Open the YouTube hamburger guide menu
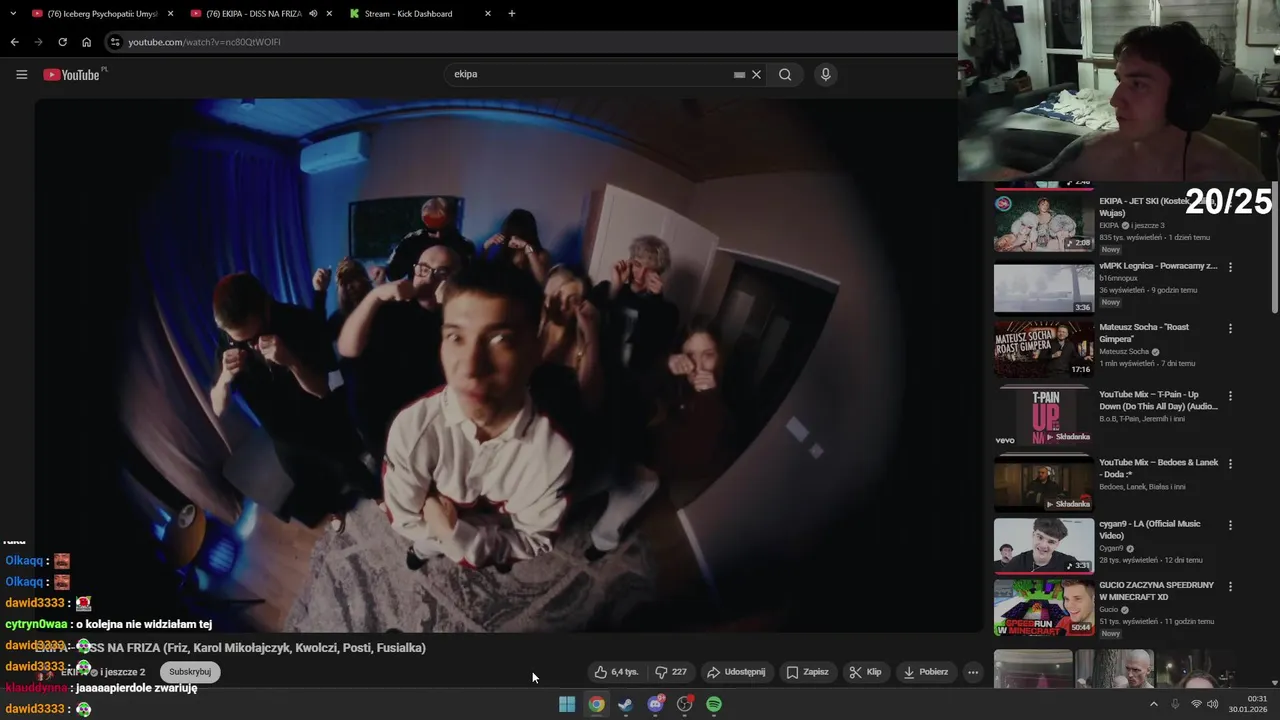 [x=21, y=74]
